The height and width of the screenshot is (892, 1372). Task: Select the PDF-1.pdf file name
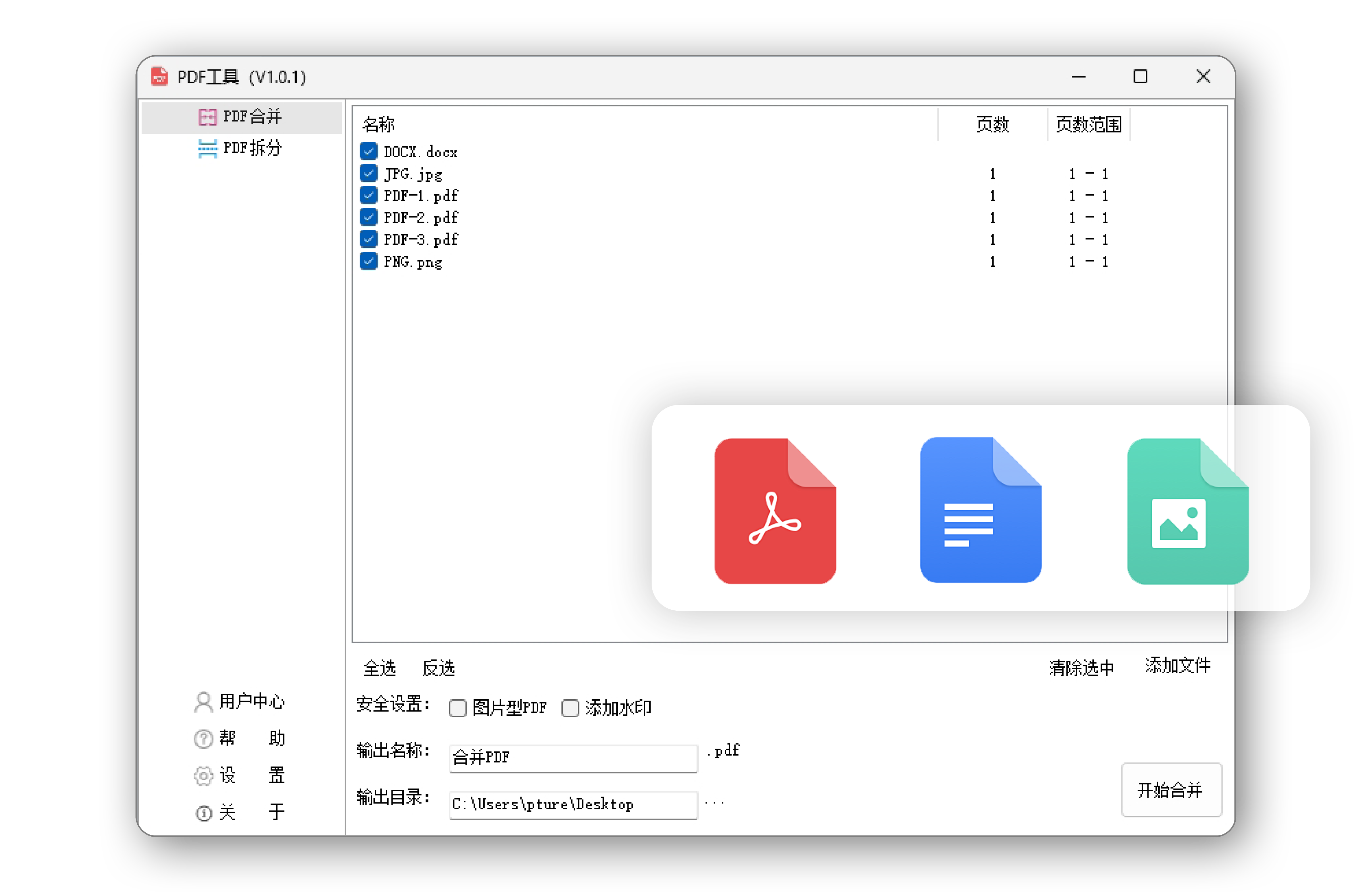pyautogui.click(x=421, y=195)
